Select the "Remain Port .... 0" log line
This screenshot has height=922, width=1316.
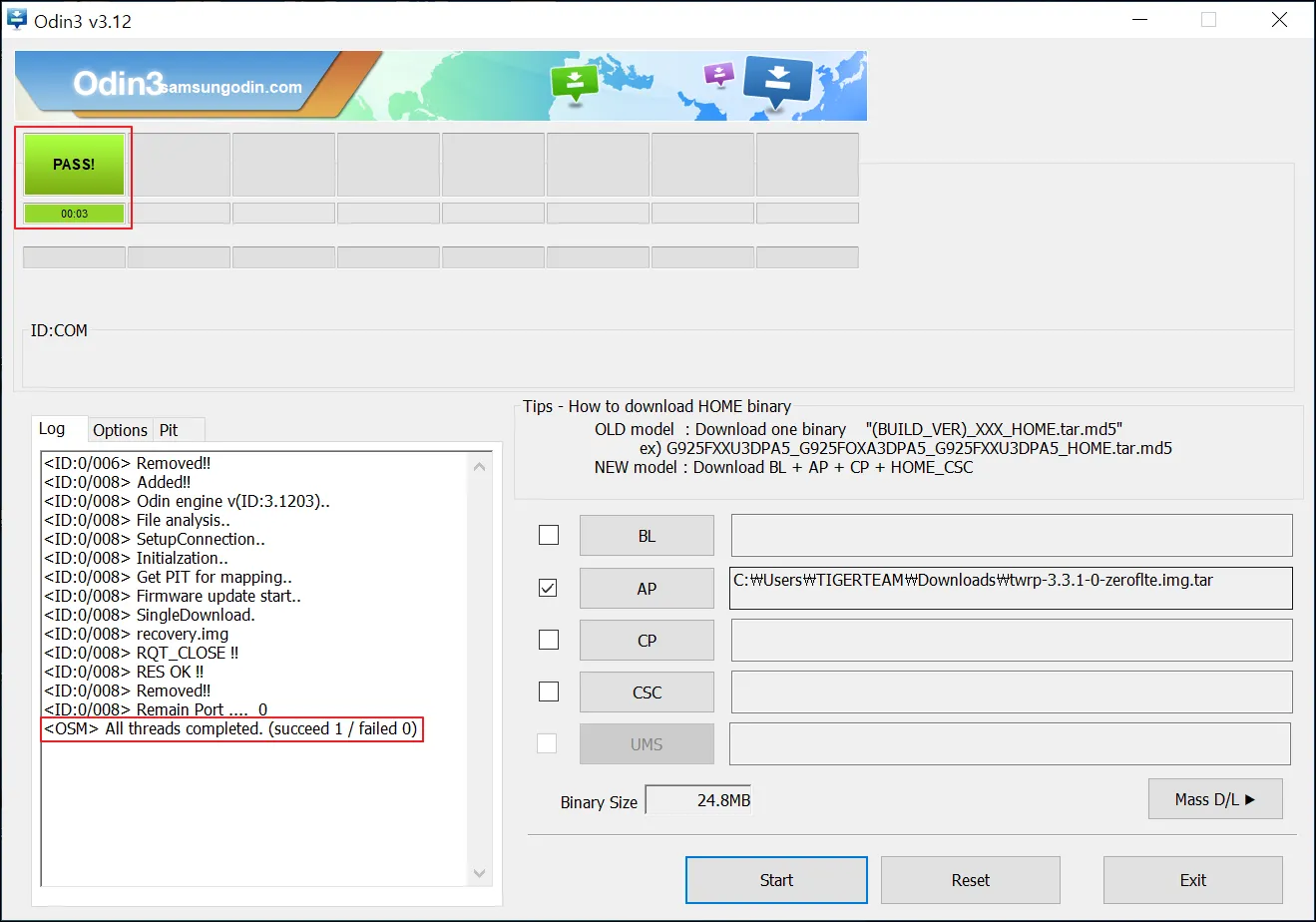[x=156, y=709]
